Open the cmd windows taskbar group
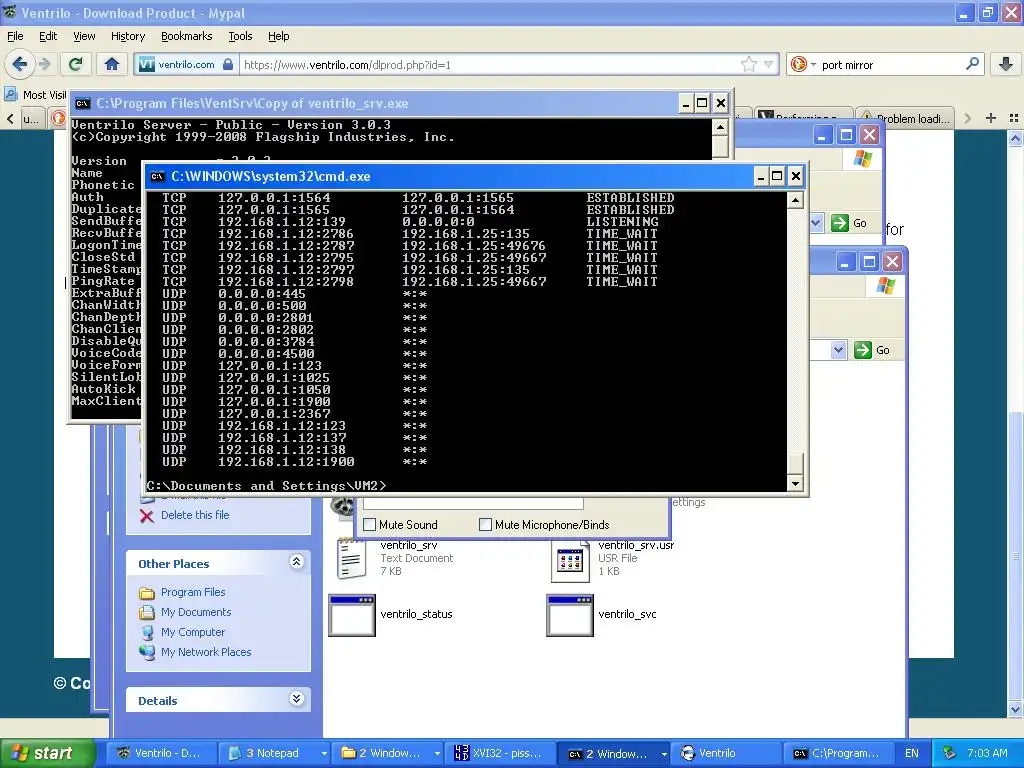1024x768 pixels. (x=614, y=753)
